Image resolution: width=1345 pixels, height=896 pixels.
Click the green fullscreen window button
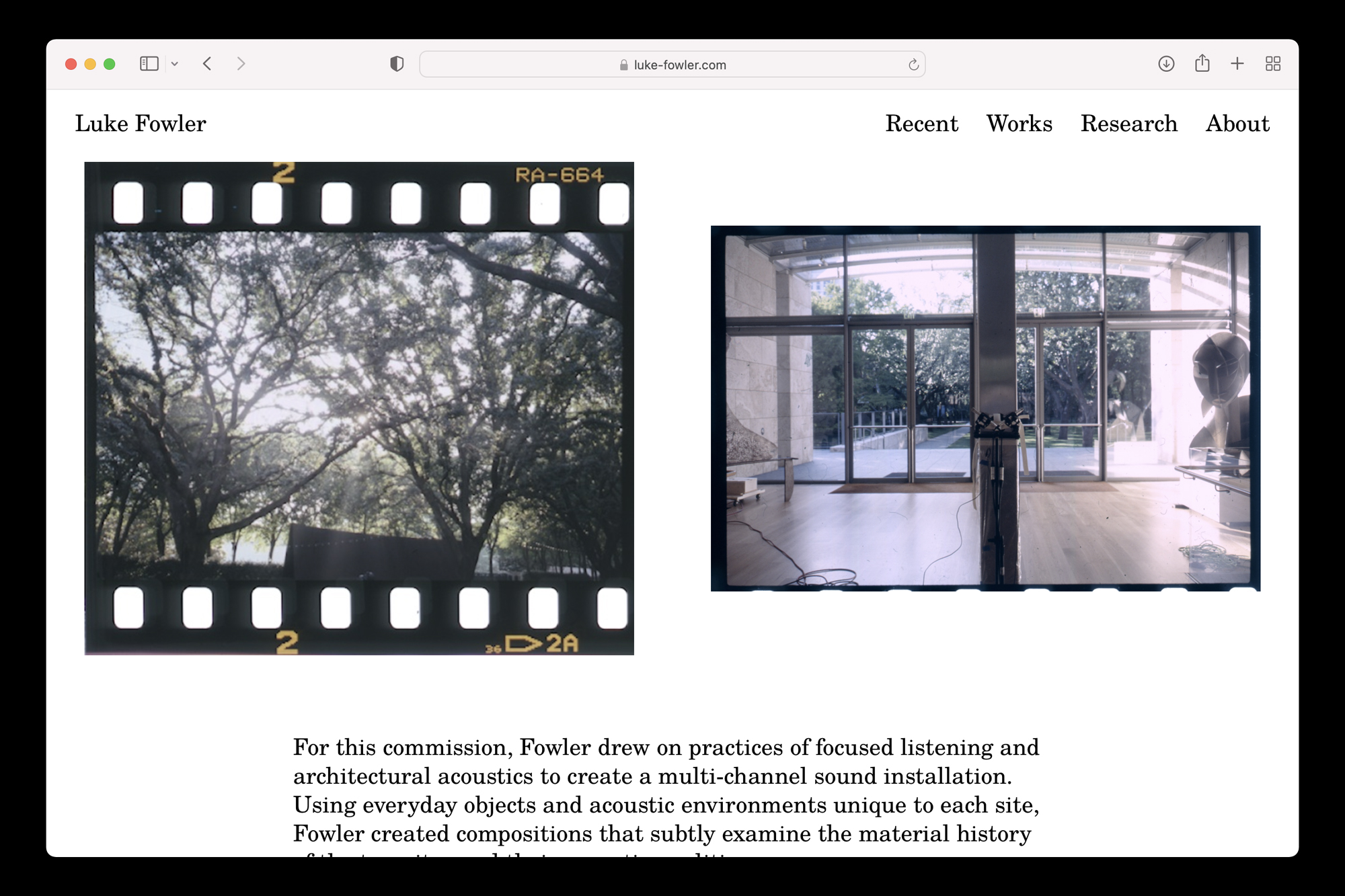(x=110, y=64)
